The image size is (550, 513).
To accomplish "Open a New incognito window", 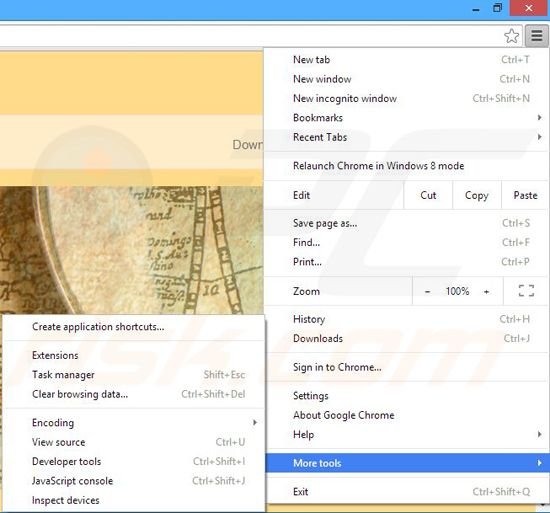I will (406, 98).
